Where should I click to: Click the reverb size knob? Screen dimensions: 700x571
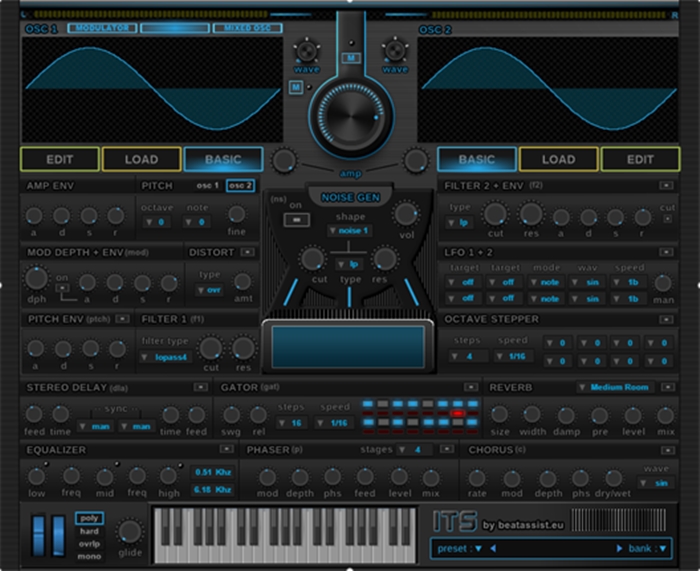pos(499,414)
